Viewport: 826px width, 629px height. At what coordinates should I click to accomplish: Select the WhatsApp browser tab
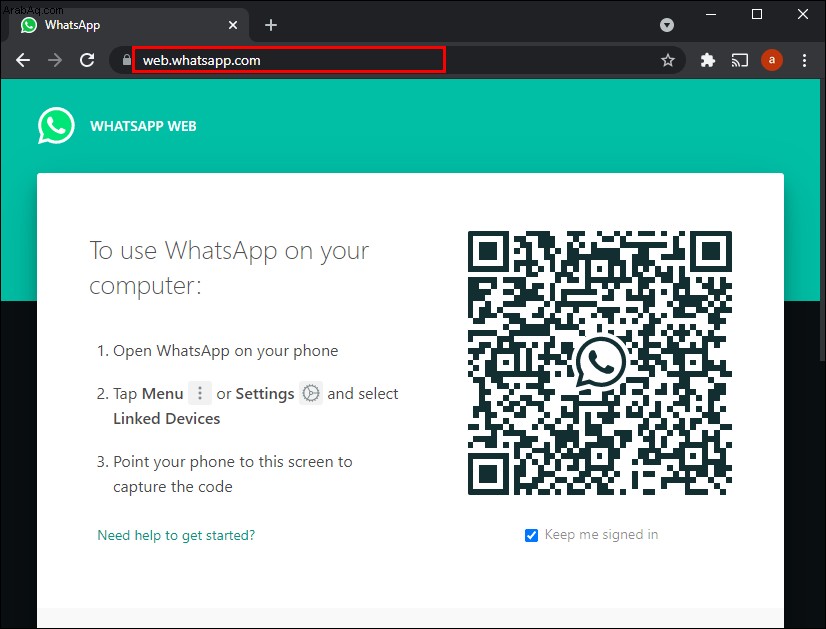(x=125, y=25)
